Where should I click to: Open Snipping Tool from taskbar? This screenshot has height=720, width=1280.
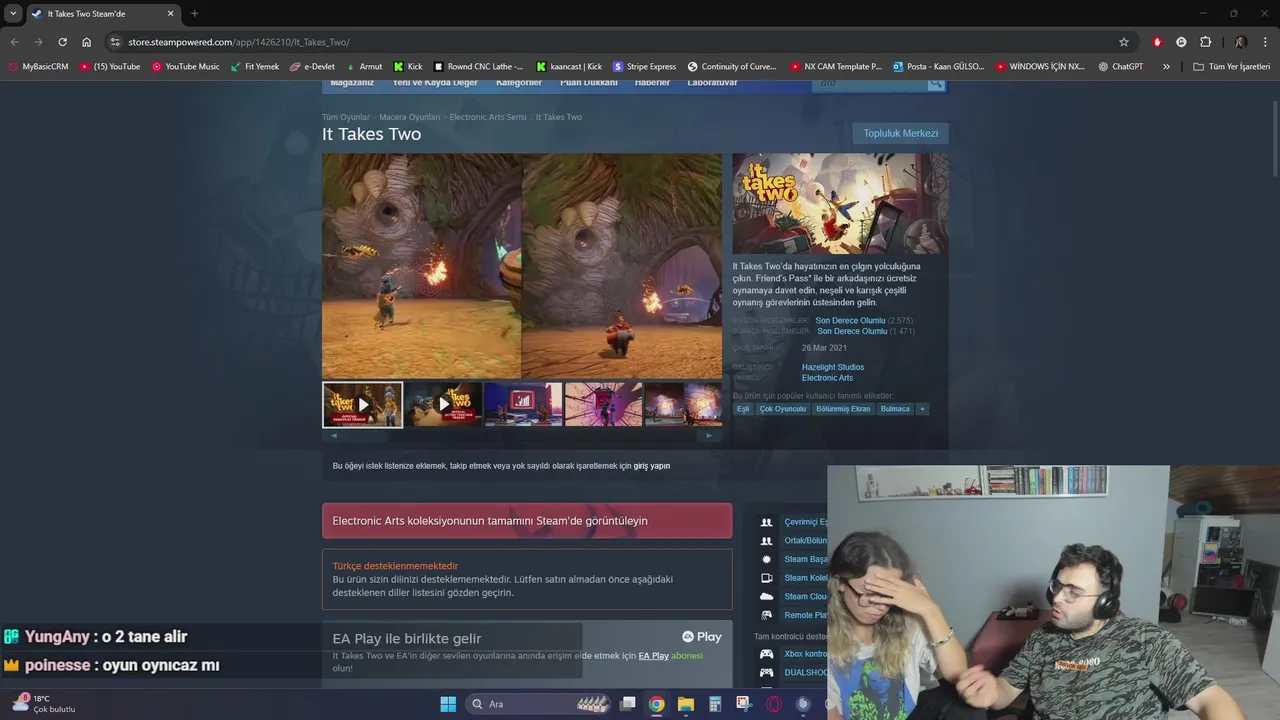pos(744,704)
